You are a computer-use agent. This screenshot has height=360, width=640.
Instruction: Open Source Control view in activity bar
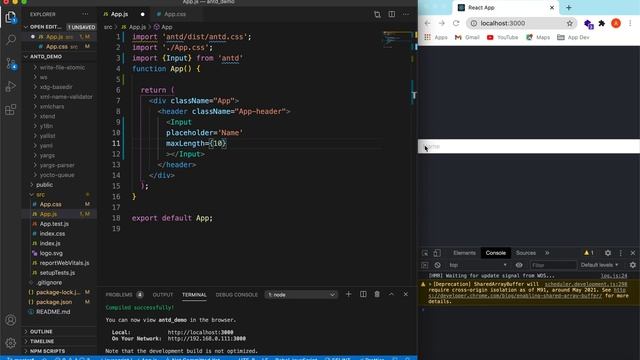point(11,63)
